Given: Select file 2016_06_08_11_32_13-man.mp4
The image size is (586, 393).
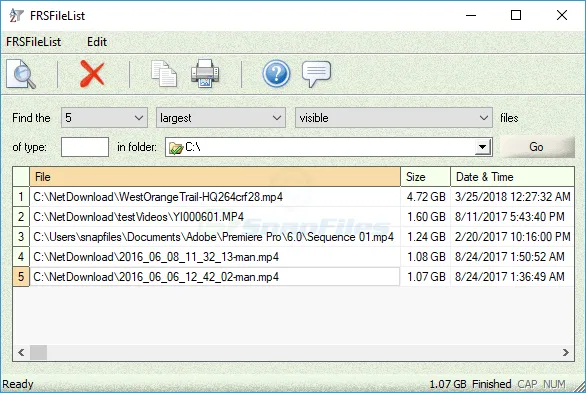Looking at the screenshot, I should pyautogui.click(x=215, y=257).
